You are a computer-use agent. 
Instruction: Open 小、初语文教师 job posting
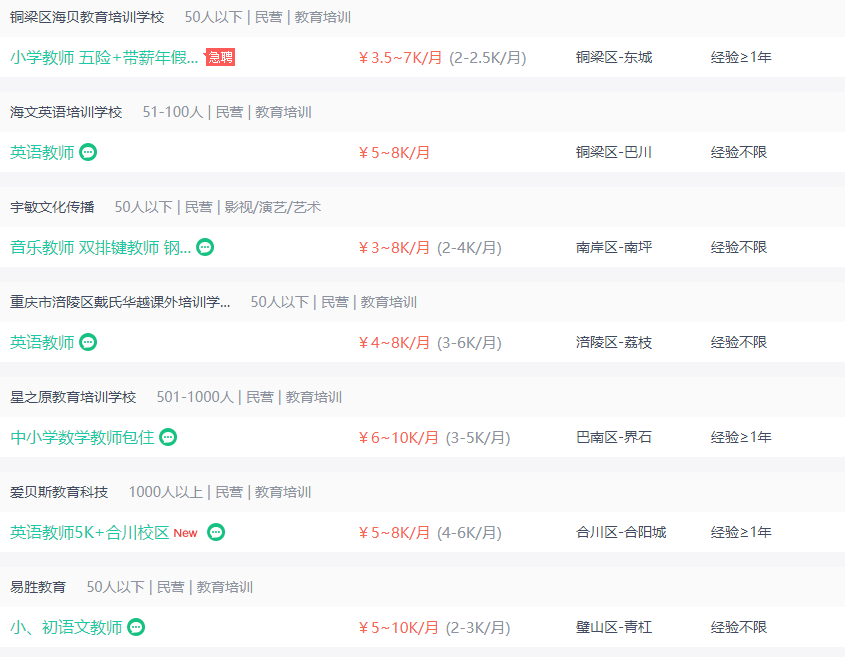66,627
